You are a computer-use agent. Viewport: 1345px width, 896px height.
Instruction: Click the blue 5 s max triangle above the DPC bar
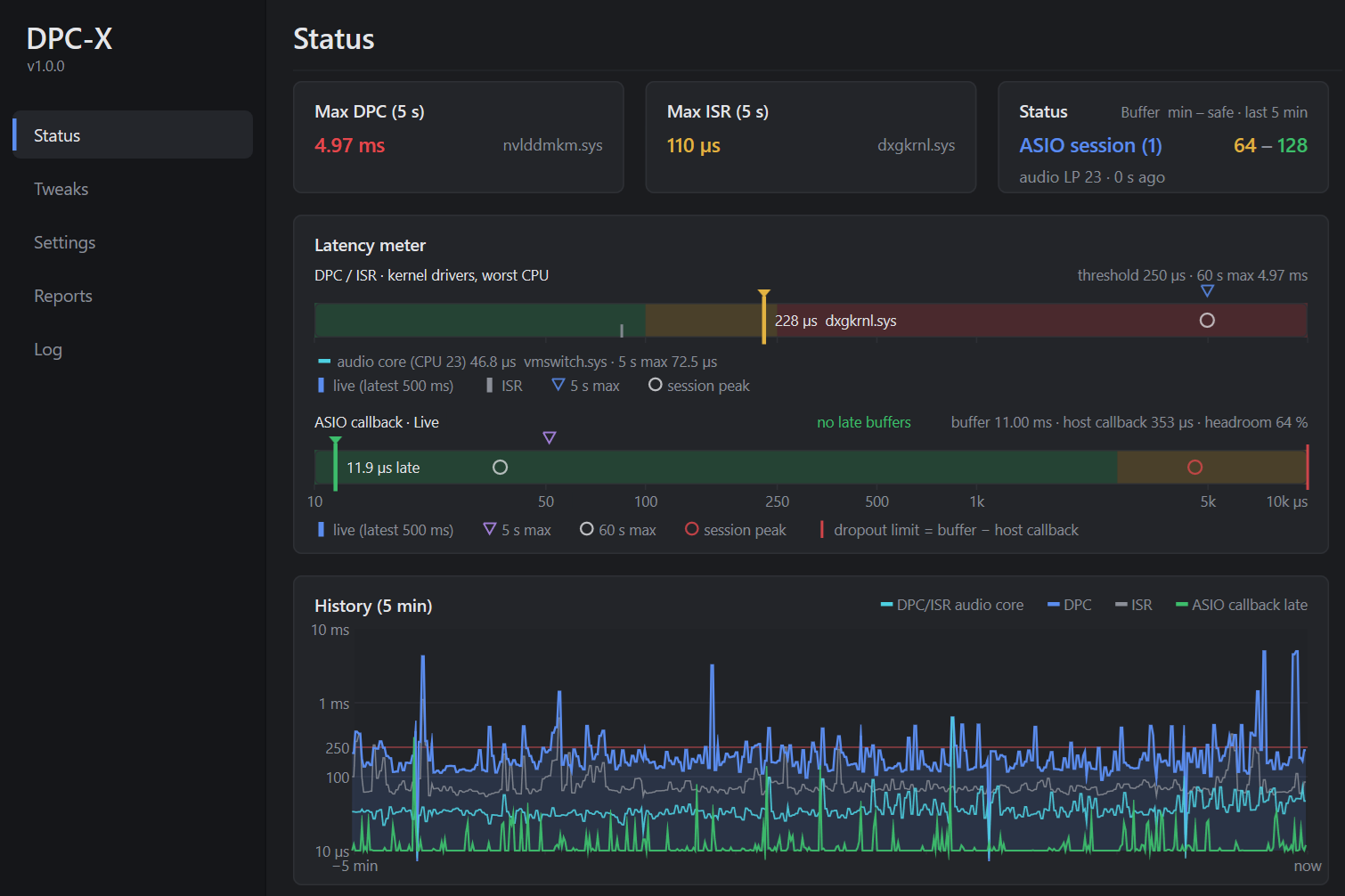(x=1207, y=290)
